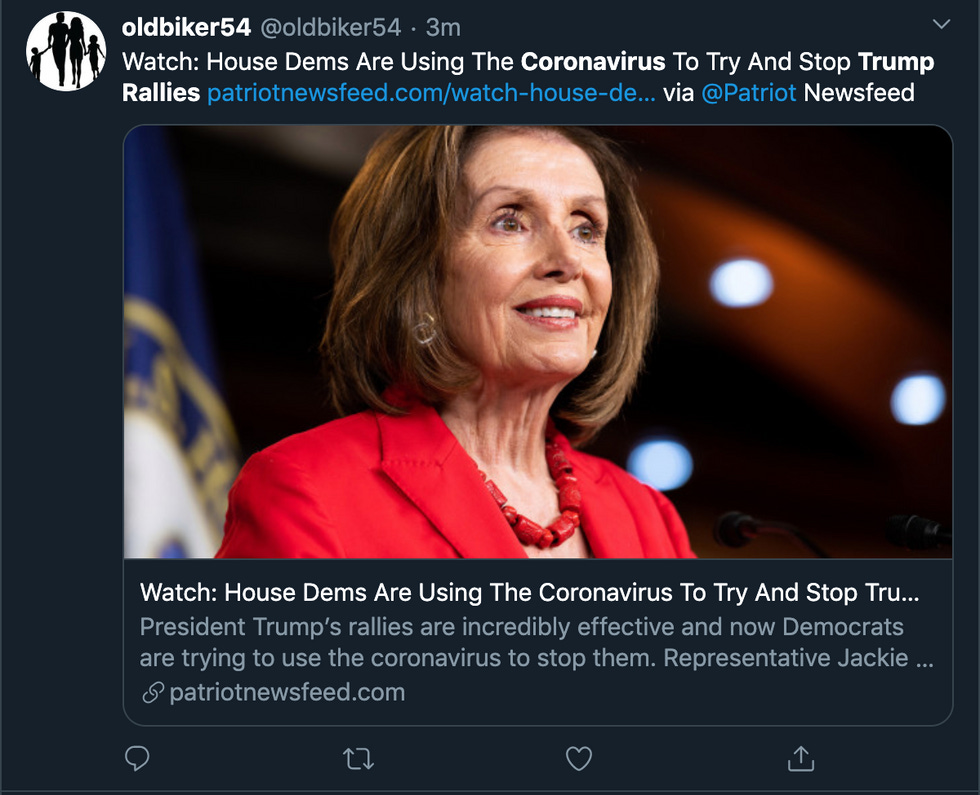Expand the tweet options chevron
Viewport: 980px width, 795px height.
941,24
